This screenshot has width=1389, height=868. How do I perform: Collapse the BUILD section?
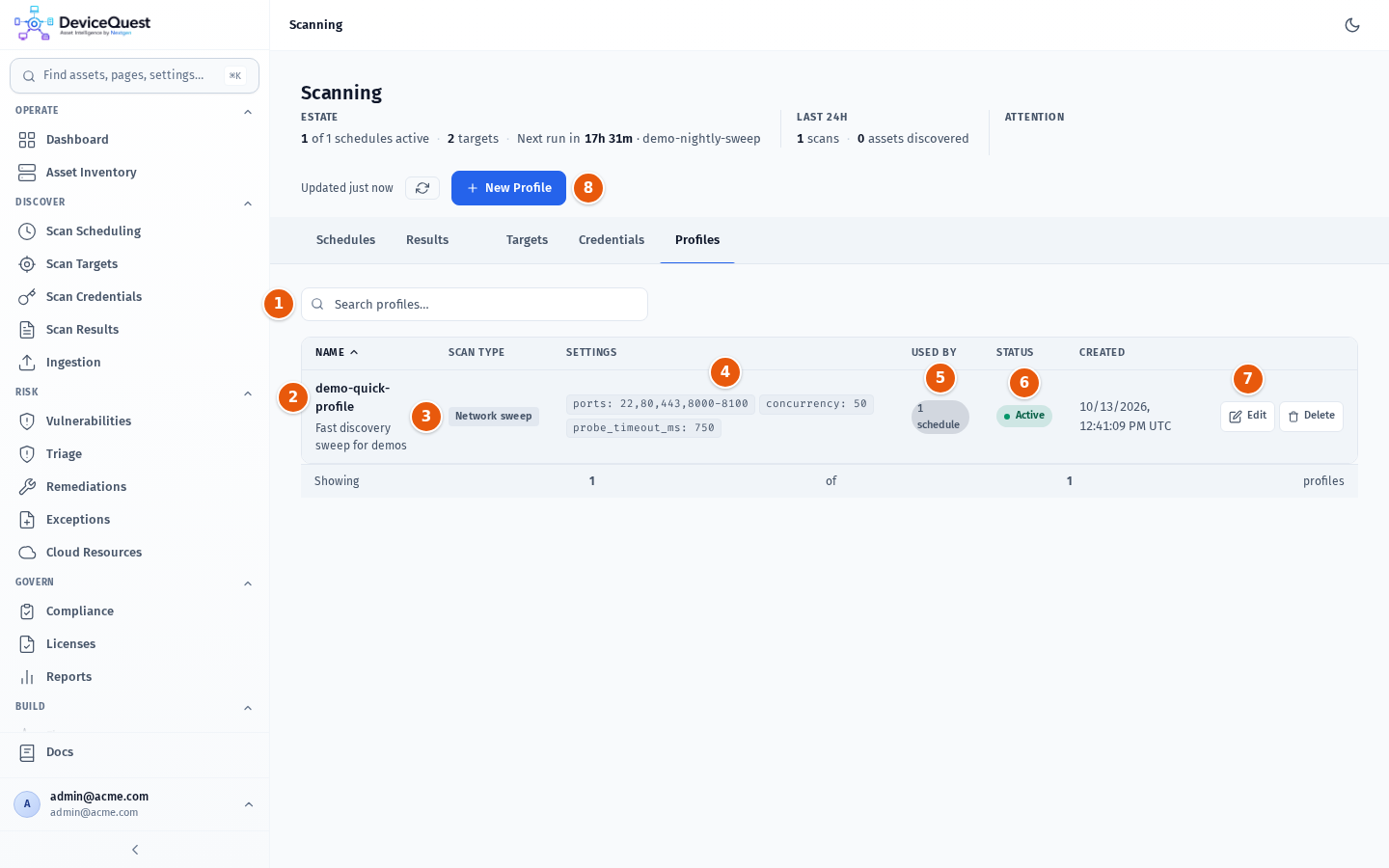click(248, 708)
